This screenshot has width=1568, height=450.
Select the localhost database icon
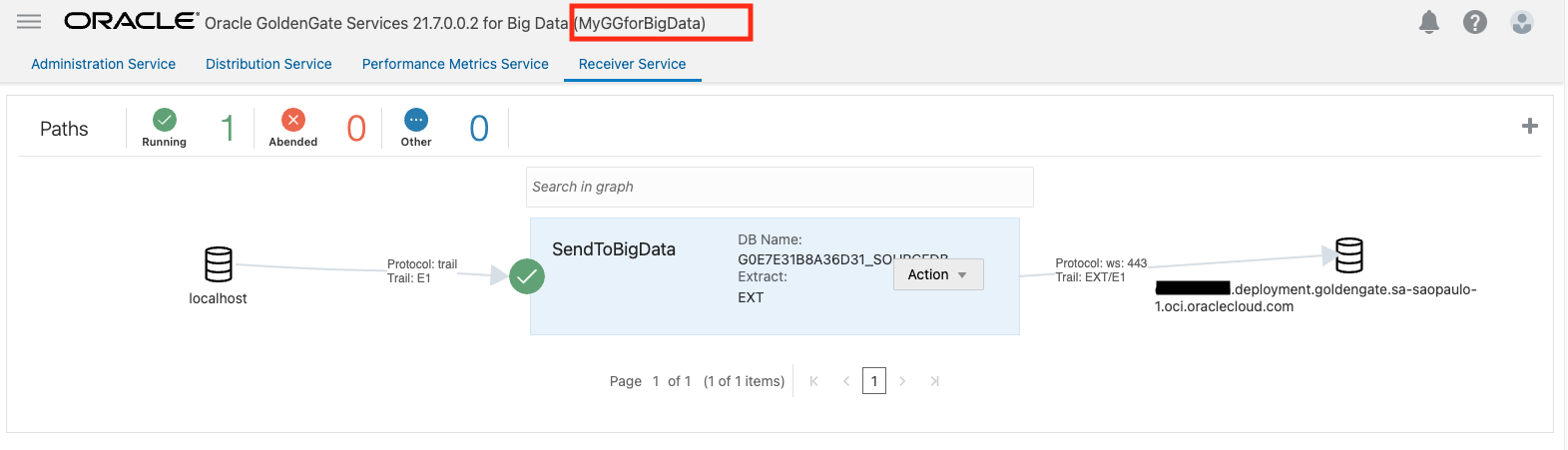point(219,264)
